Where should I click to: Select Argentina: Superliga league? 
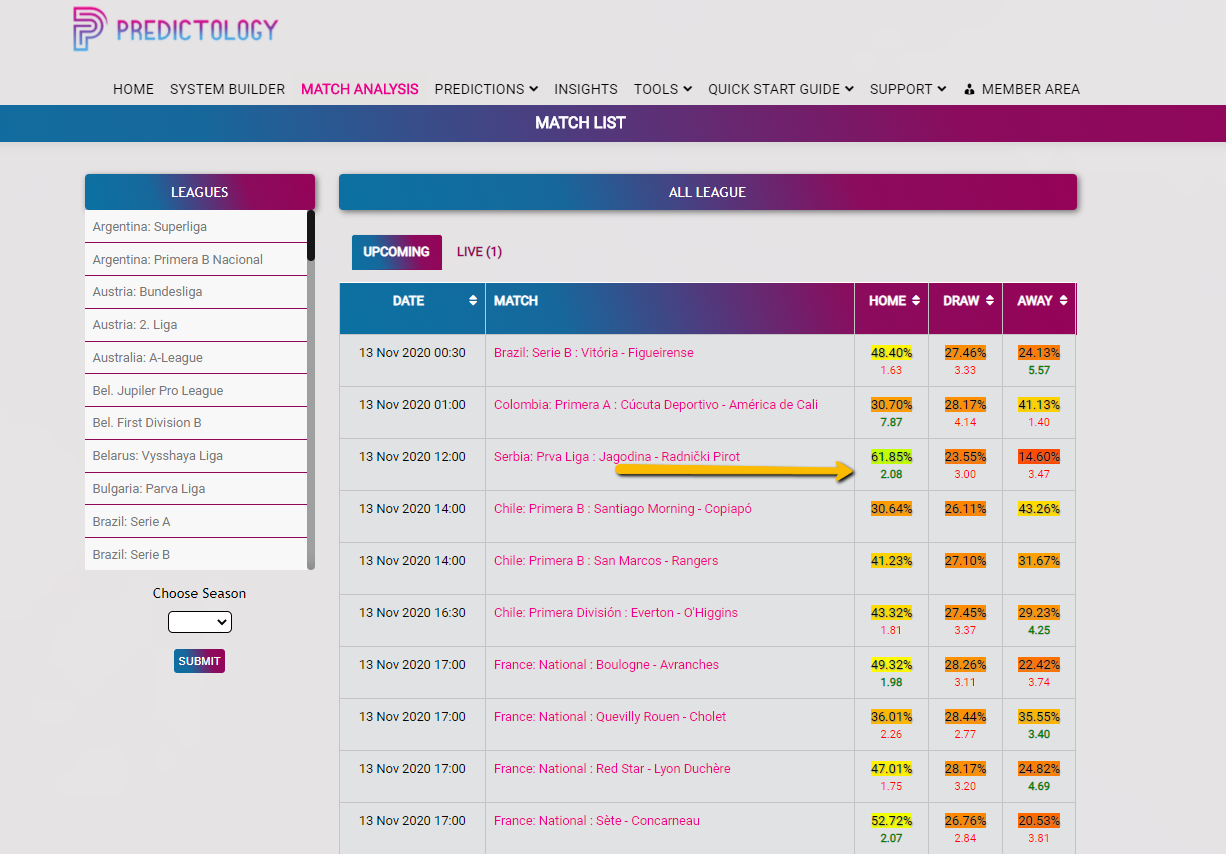[x=196, y=226]
